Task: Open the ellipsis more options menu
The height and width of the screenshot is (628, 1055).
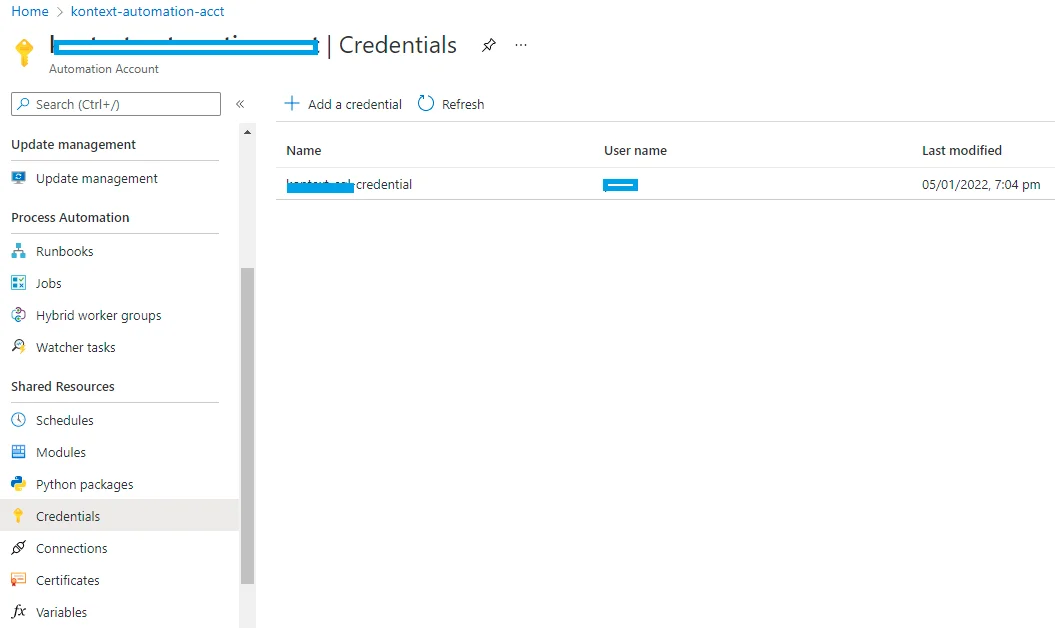Action: point(521,46)
